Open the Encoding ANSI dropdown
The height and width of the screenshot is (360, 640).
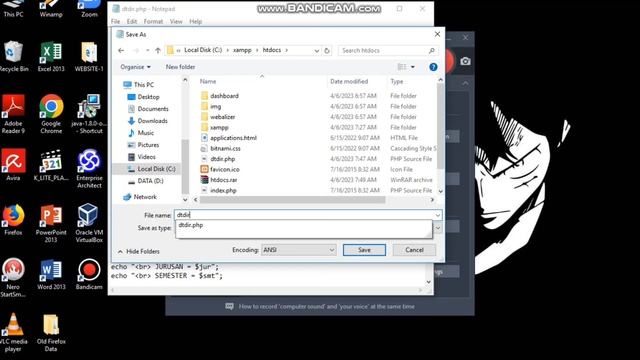point(298,250)
